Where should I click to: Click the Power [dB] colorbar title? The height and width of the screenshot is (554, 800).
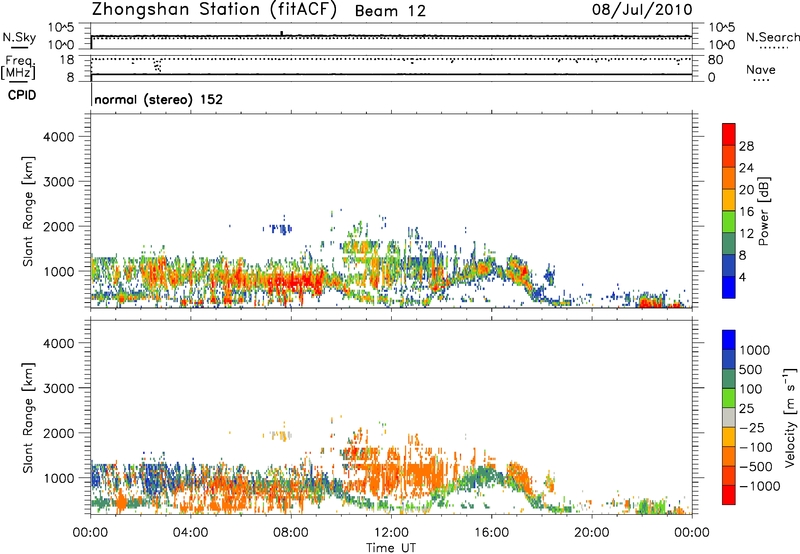point(763,211)
